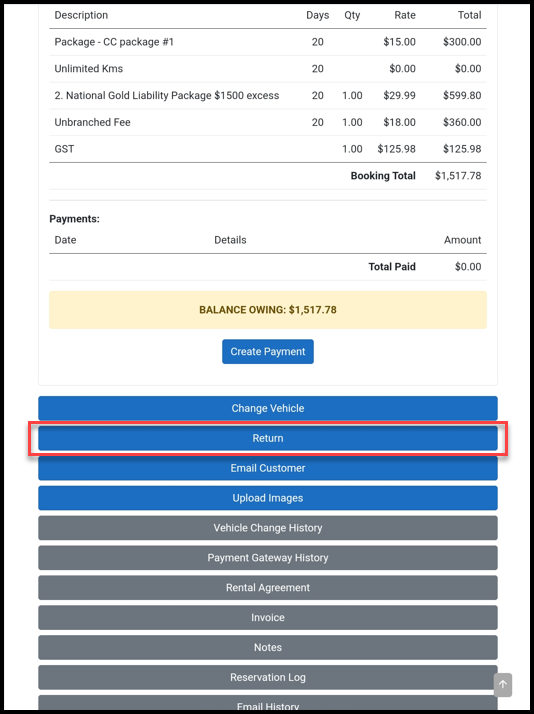This screenshot has height=714, width=534.
Task: Click the Qty column header
Action: tap(352, 15)
